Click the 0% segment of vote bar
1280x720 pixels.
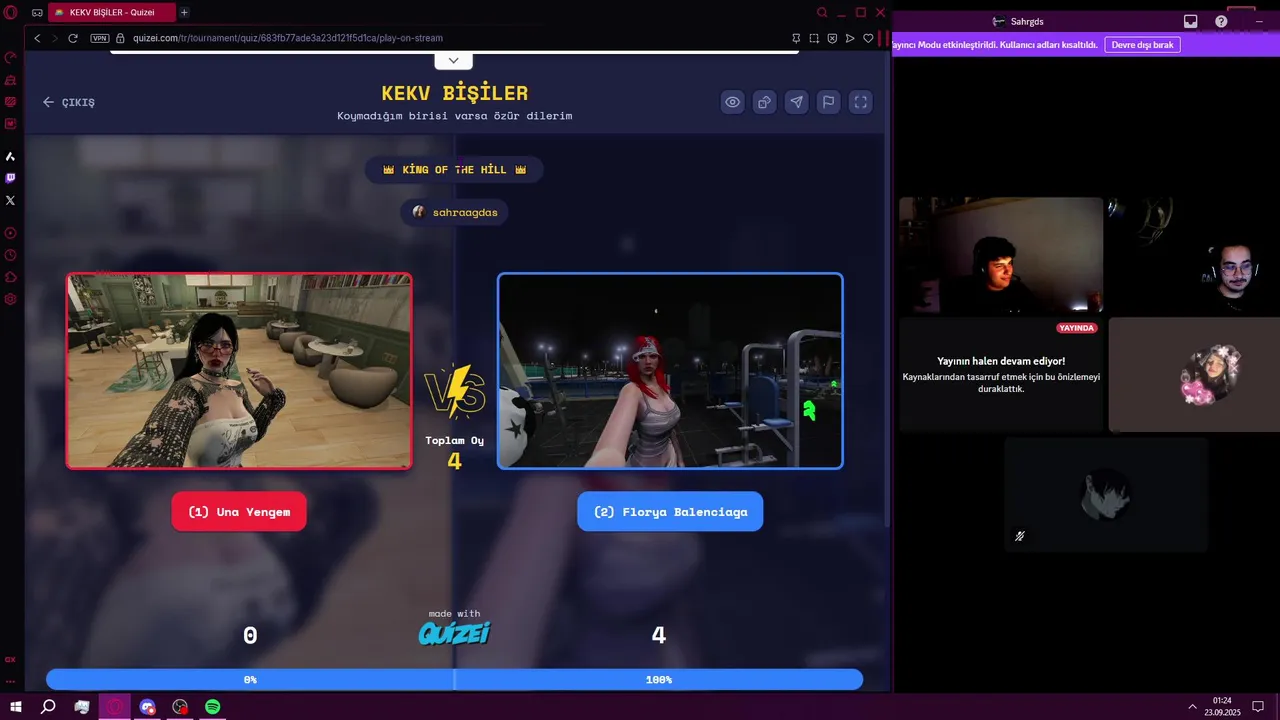coord(250,679)
